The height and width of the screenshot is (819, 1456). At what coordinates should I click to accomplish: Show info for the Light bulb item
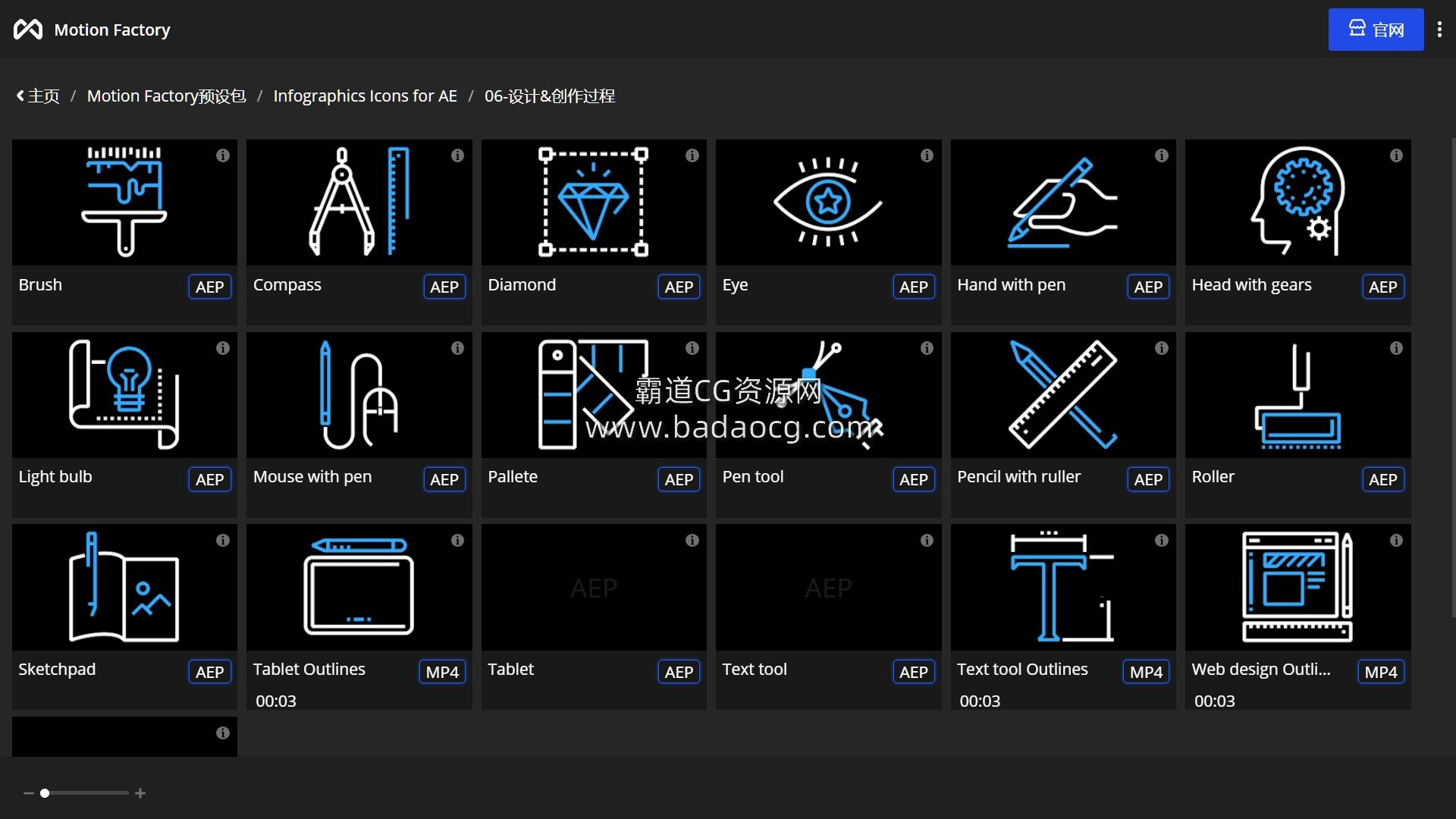(x=222, y=348)
